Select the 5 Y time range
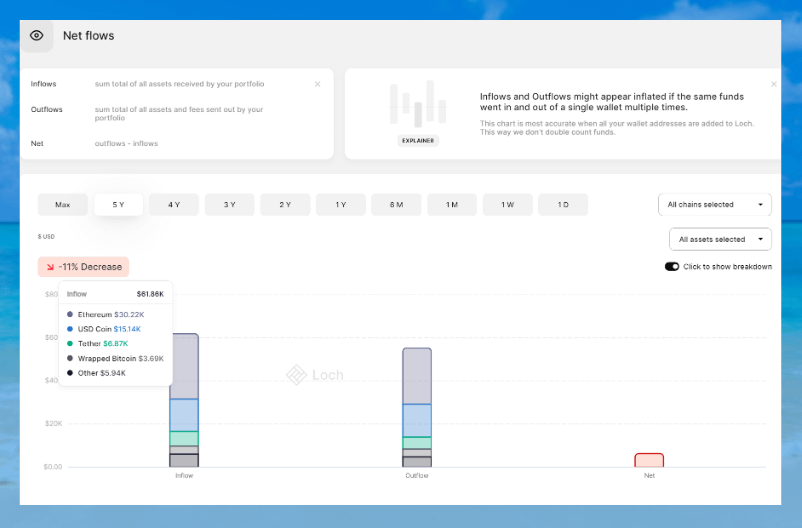 coord(118,205)
